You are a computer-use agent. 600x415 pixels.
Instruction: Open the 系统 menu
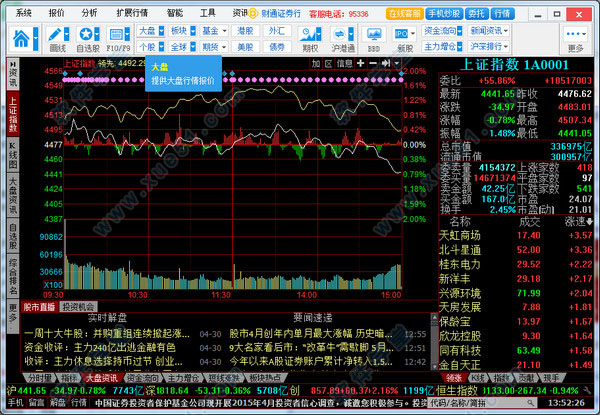click(x=23, y=13)
